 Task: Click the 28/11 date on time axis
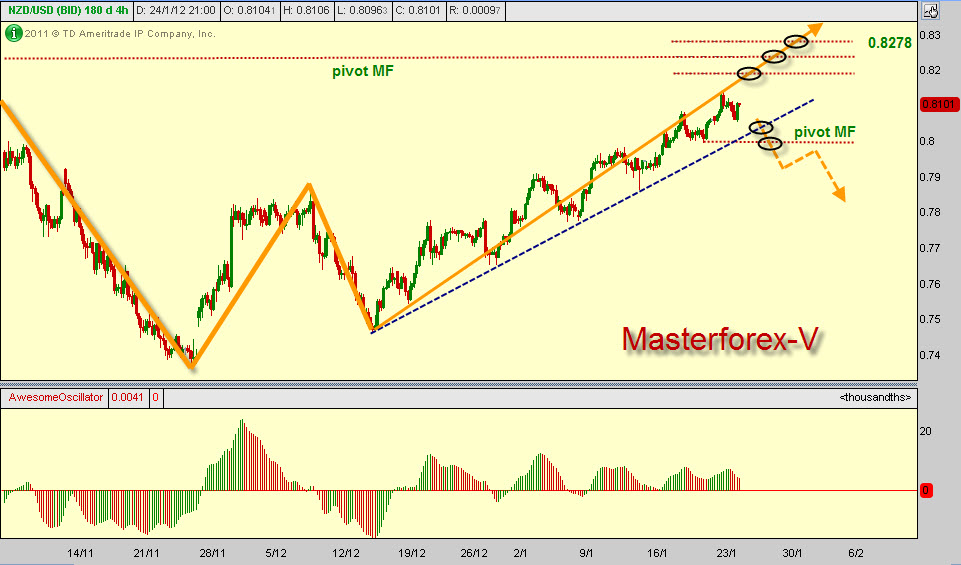click(212, 552)
